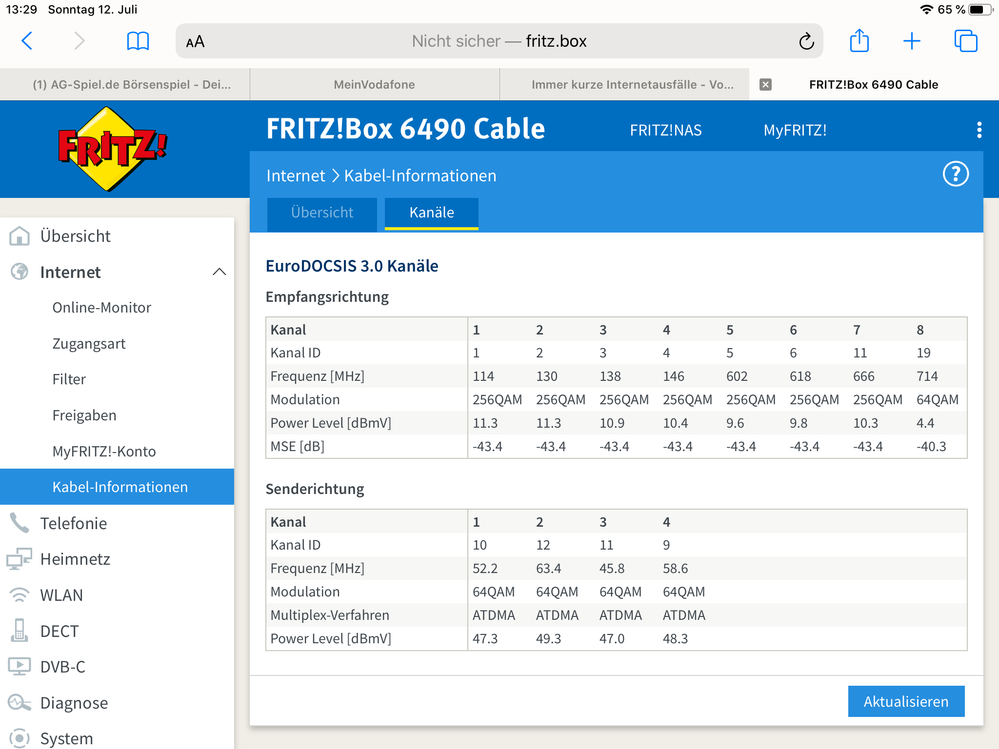This screenshot has width=999, height=749.
Task: Open the three-dot options menu
Action: pyautogui.click(x=978, y=130)
